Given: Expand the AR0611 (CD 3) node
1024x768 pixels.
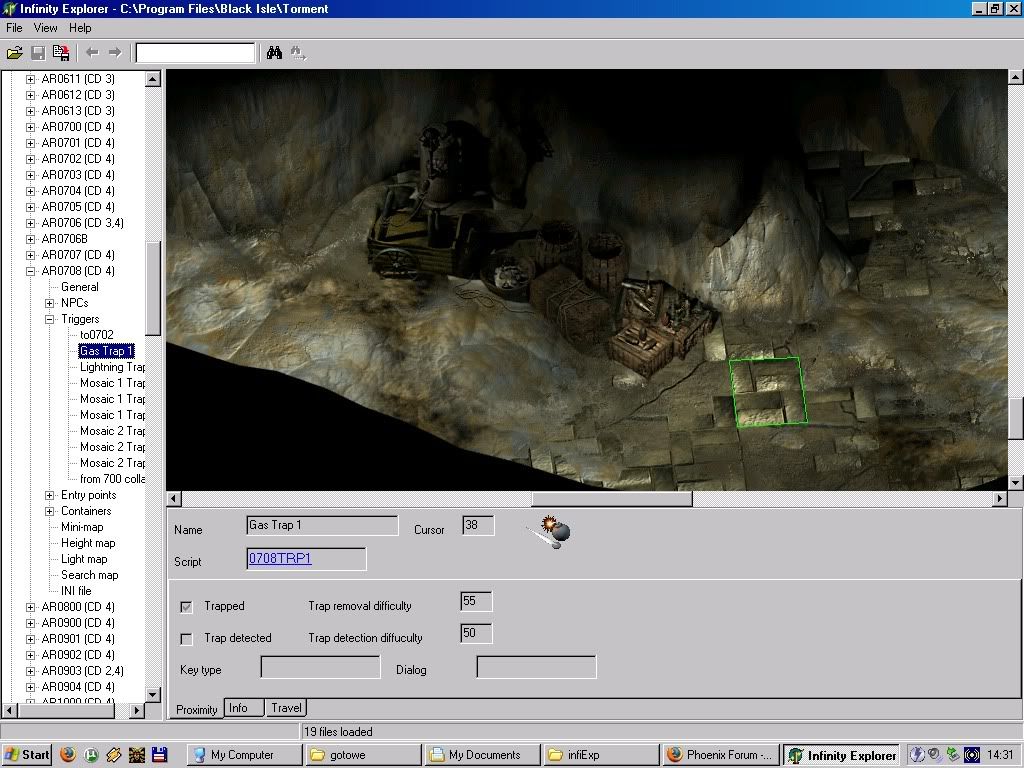Looking at the screenshot, I should 30,79.
